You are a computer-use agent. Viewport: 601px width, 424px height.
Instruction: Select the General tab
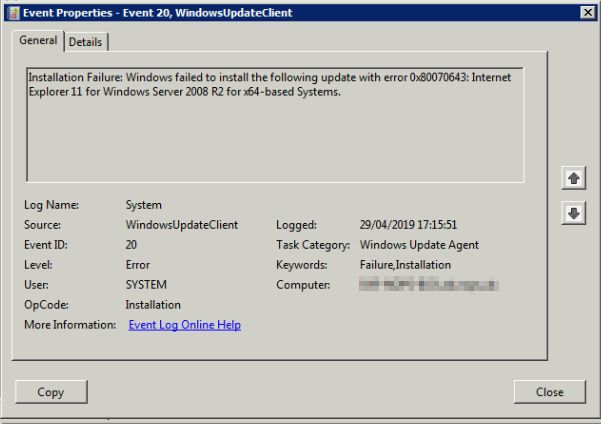pos(38,40)
